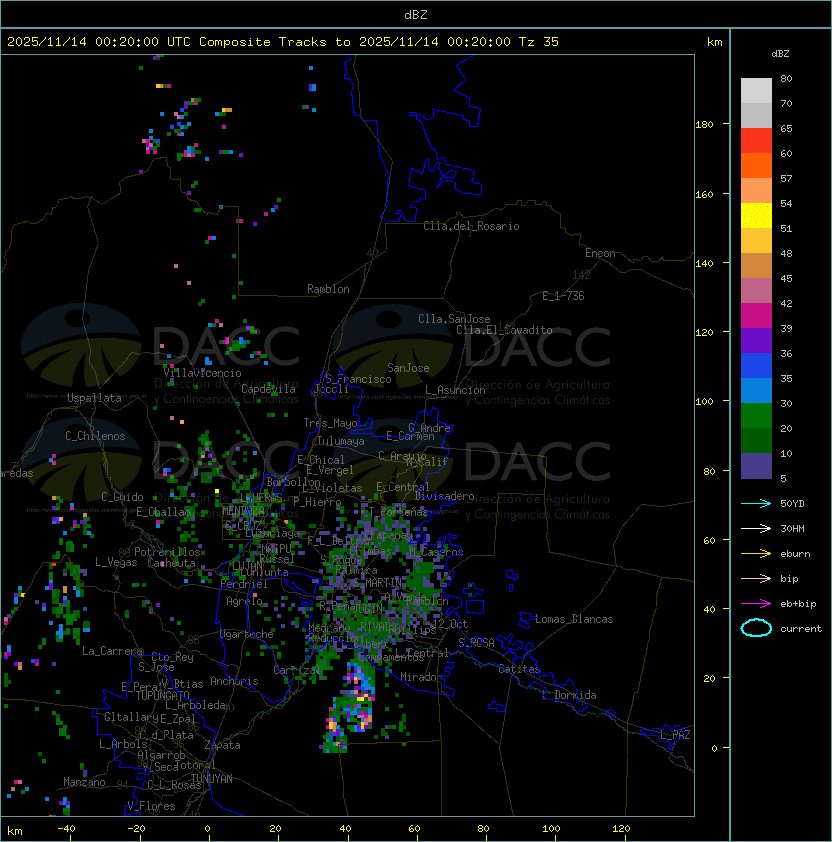Pick the violet 36-39 dBZ color band

click(756, 340)
